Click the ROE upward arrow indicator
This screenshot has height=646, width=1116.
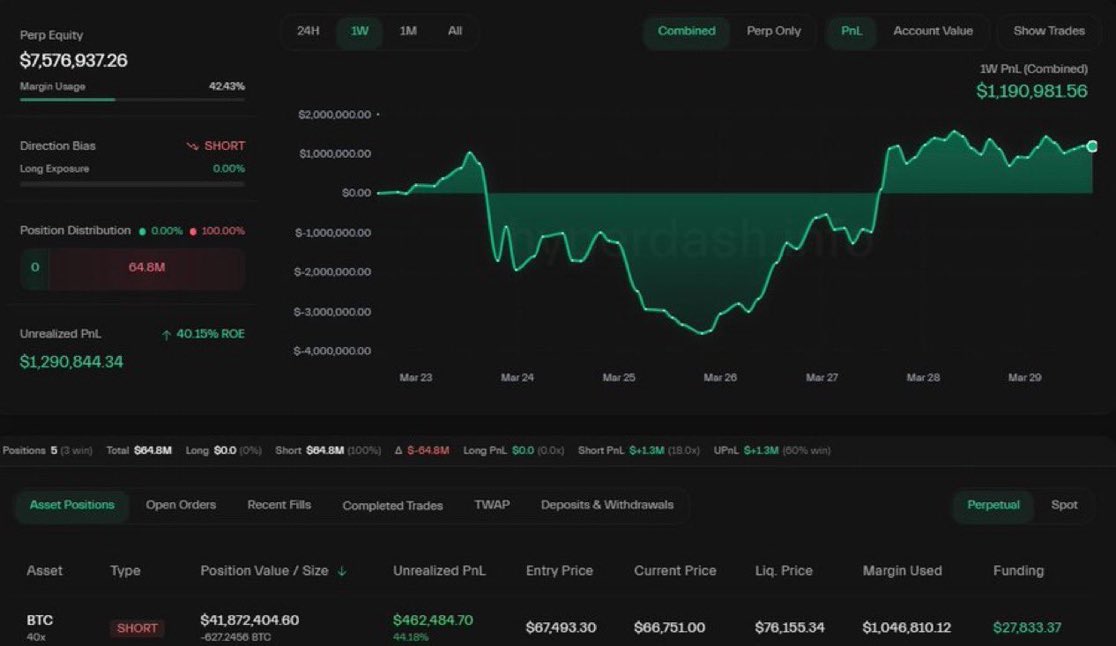click(x=166, y=333)
